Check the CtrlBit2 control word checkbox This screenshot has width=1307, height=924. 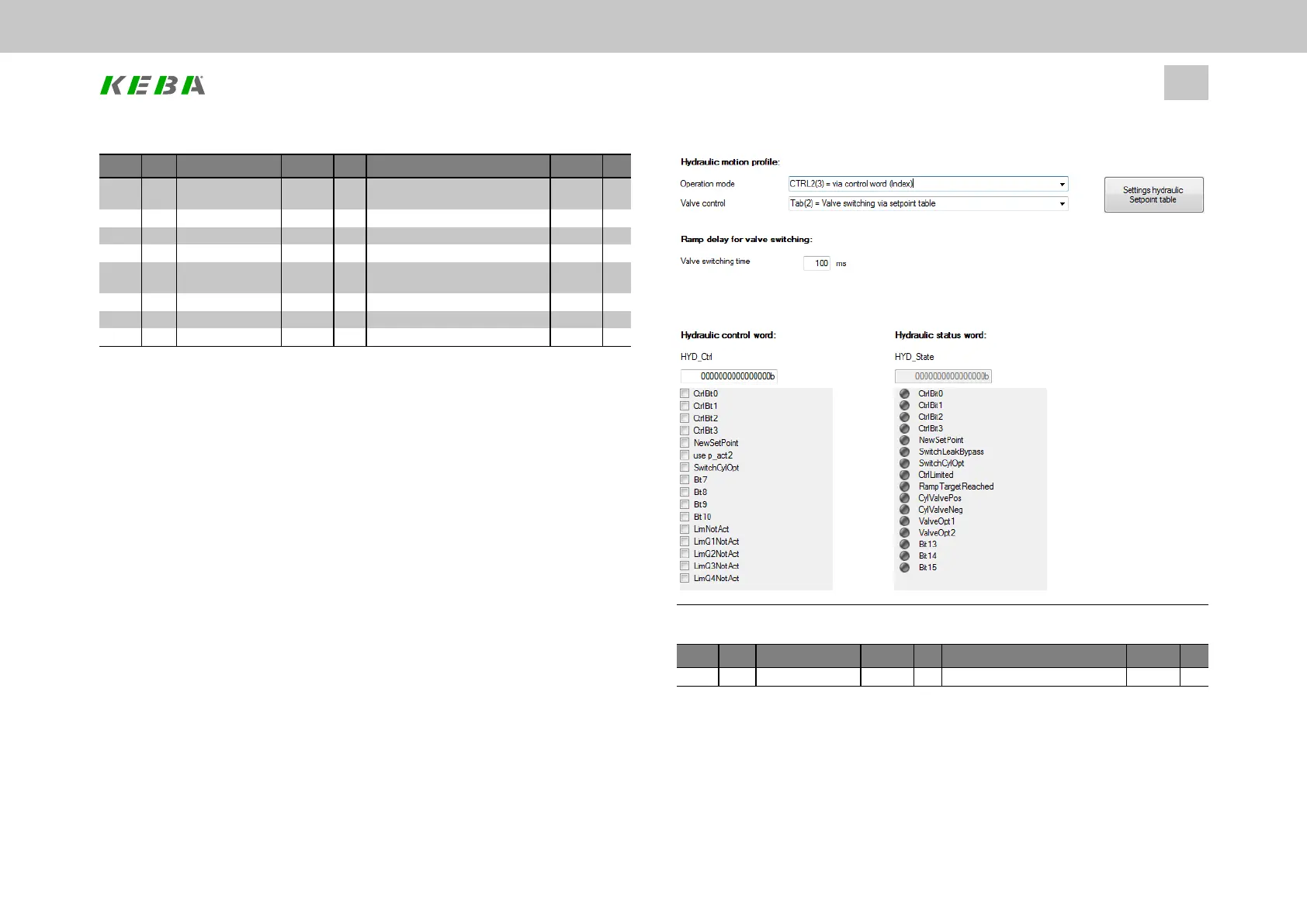(x=685, y=418)
